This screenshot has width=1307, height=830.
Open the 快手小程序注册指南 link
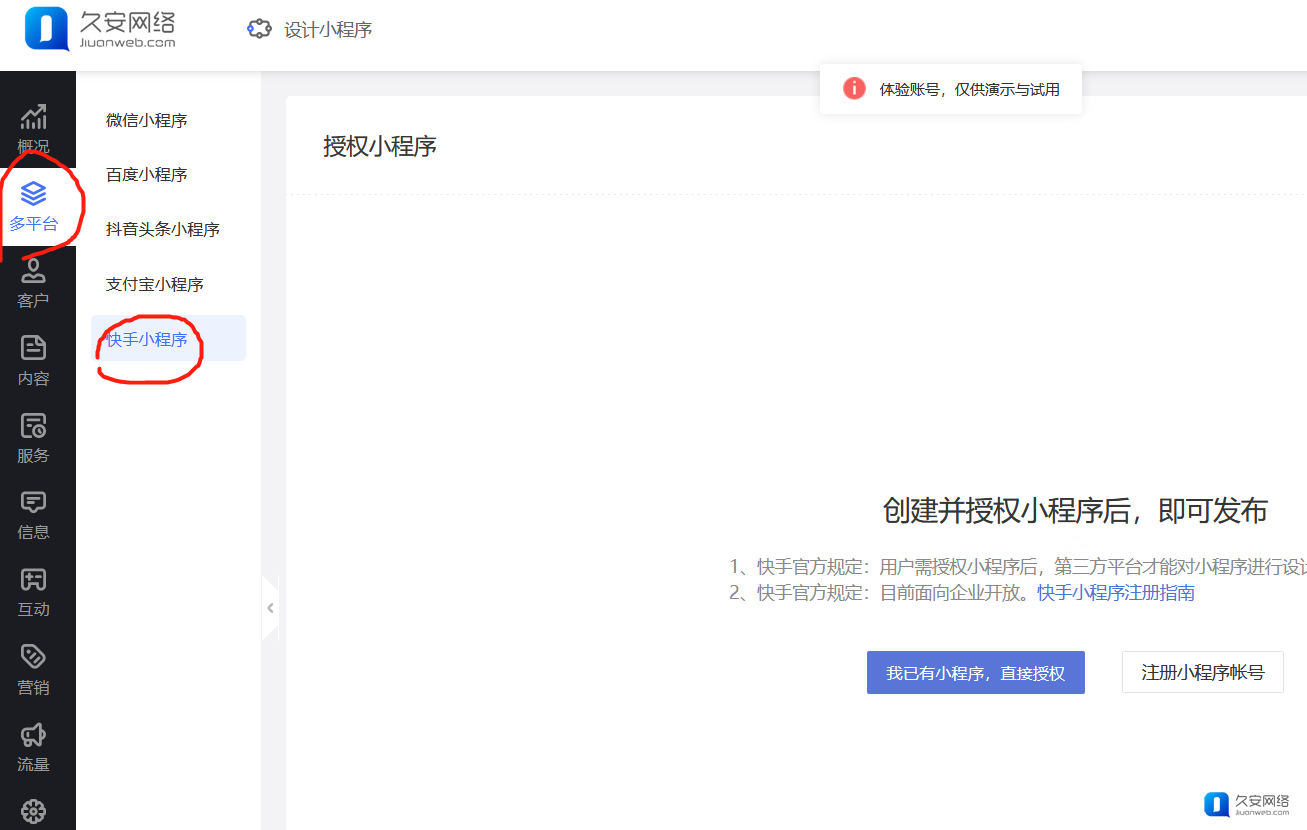(1116, 592)
